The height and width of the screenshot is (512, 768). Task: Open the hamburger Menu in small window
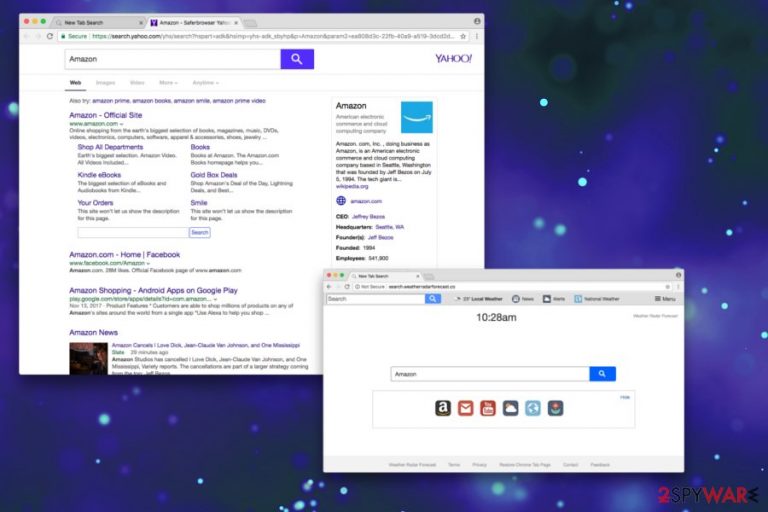(x=665, y=298)
